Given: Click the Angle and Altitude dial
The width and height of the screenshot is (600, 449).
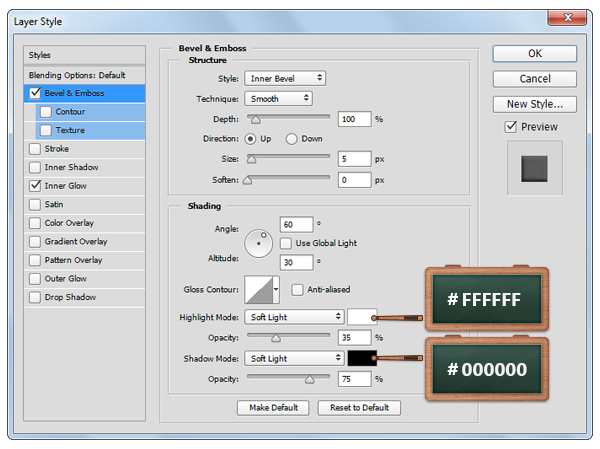Looking at the screenshot, I should 259,241.
